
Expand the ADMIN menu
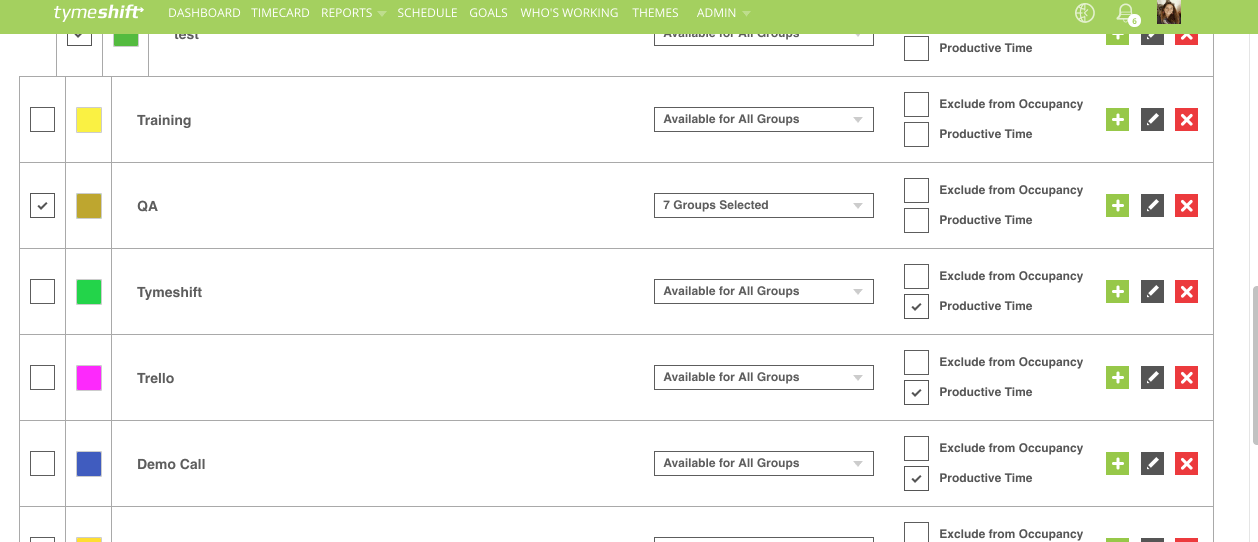tap(723, 13)
